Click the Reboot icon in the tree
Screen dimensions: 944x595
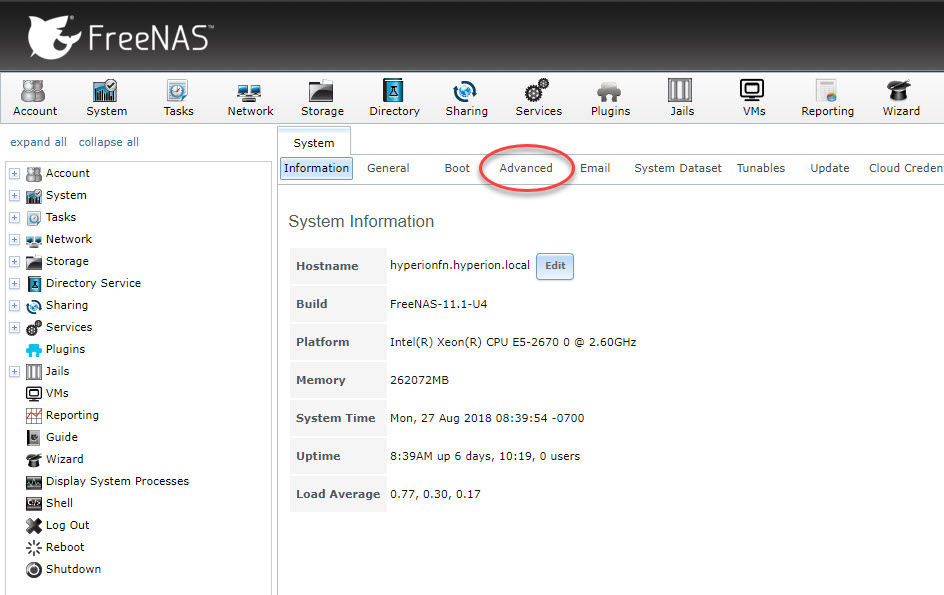[34, 547]
